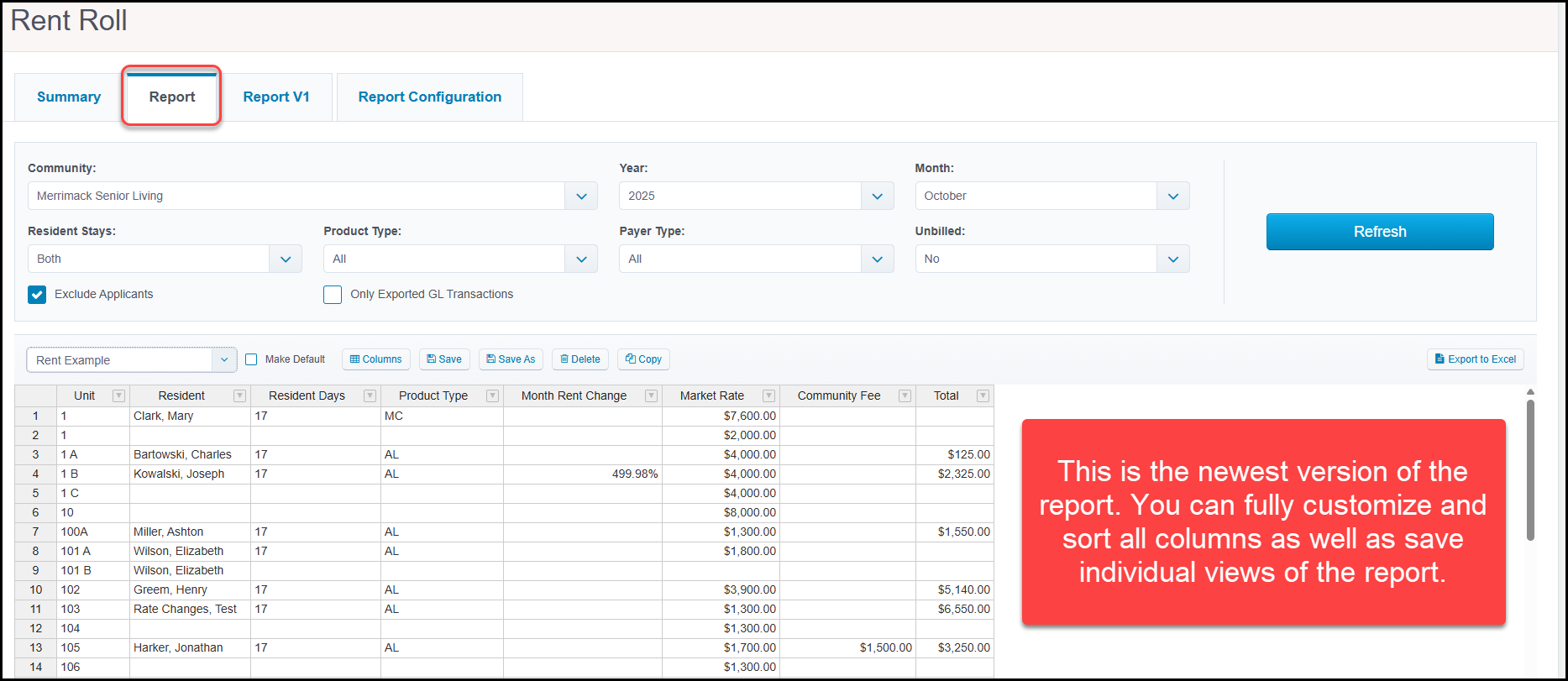This screenshot has height=681, width=1568.
Task: Open the Resident column filter icon
Action: tap(240, 396)
